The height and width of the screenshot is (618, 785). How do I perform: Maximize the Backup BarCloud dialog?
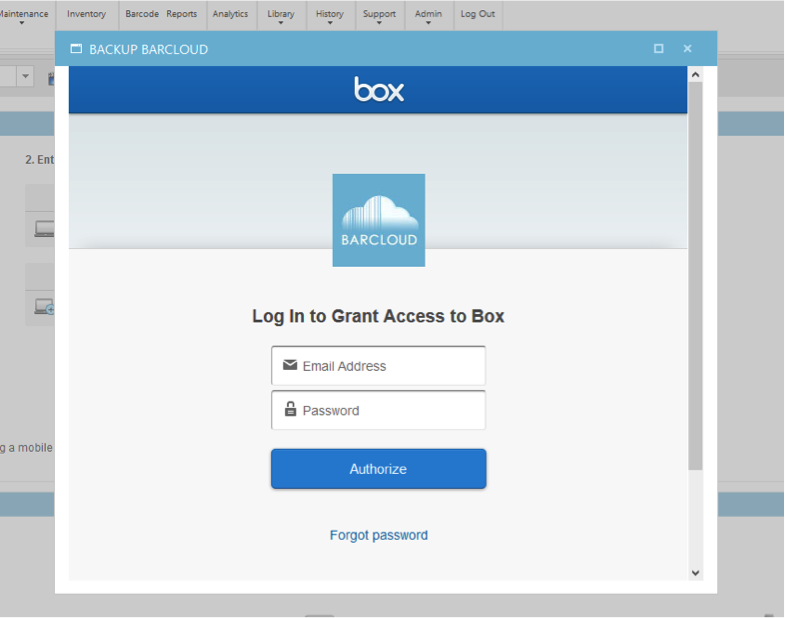659,49
